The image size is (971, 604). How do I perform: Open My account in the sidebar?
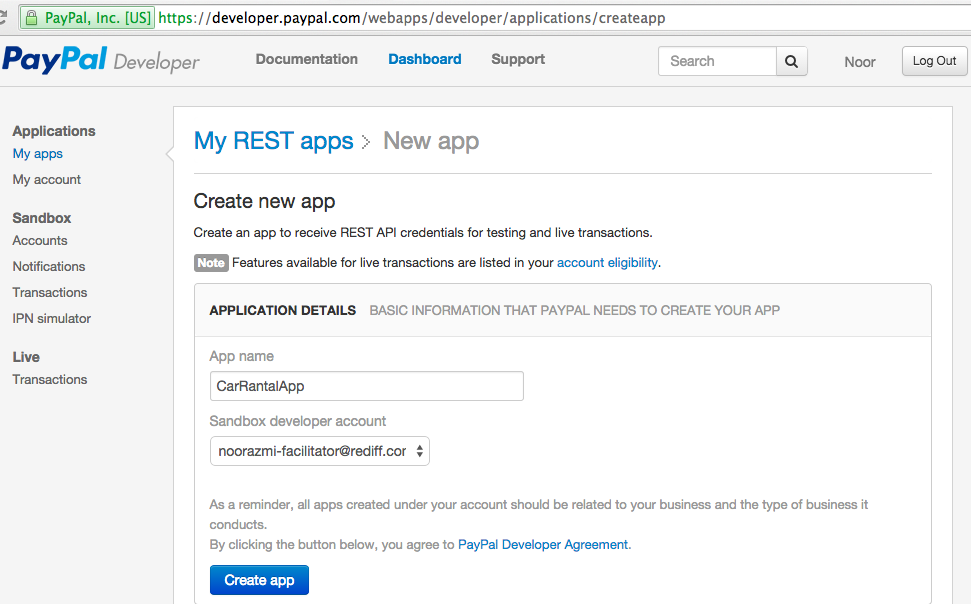click(46, 180)
